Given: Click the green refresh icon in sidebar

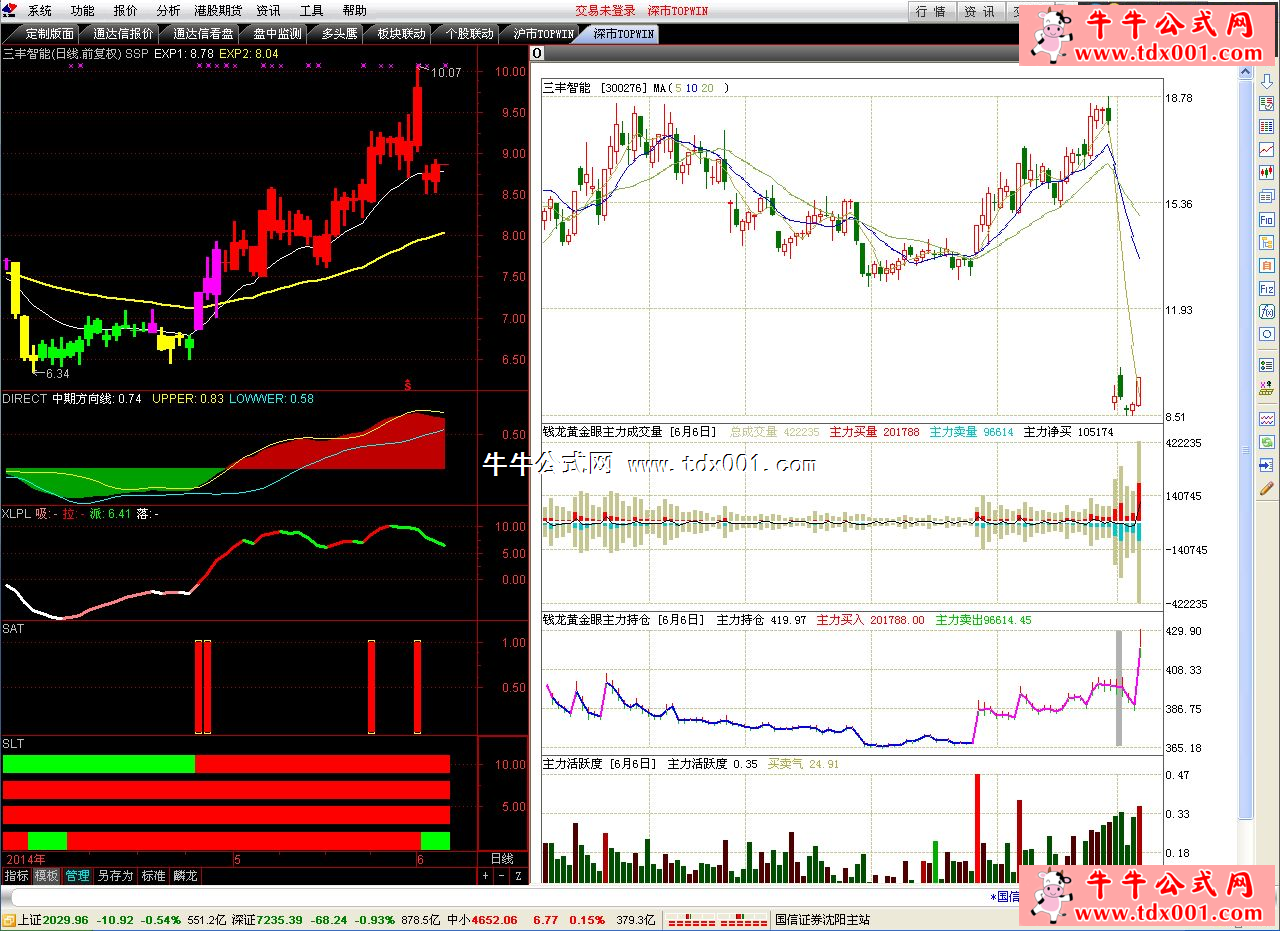Looking at the screenshot, I should (x=1267, y=441).
